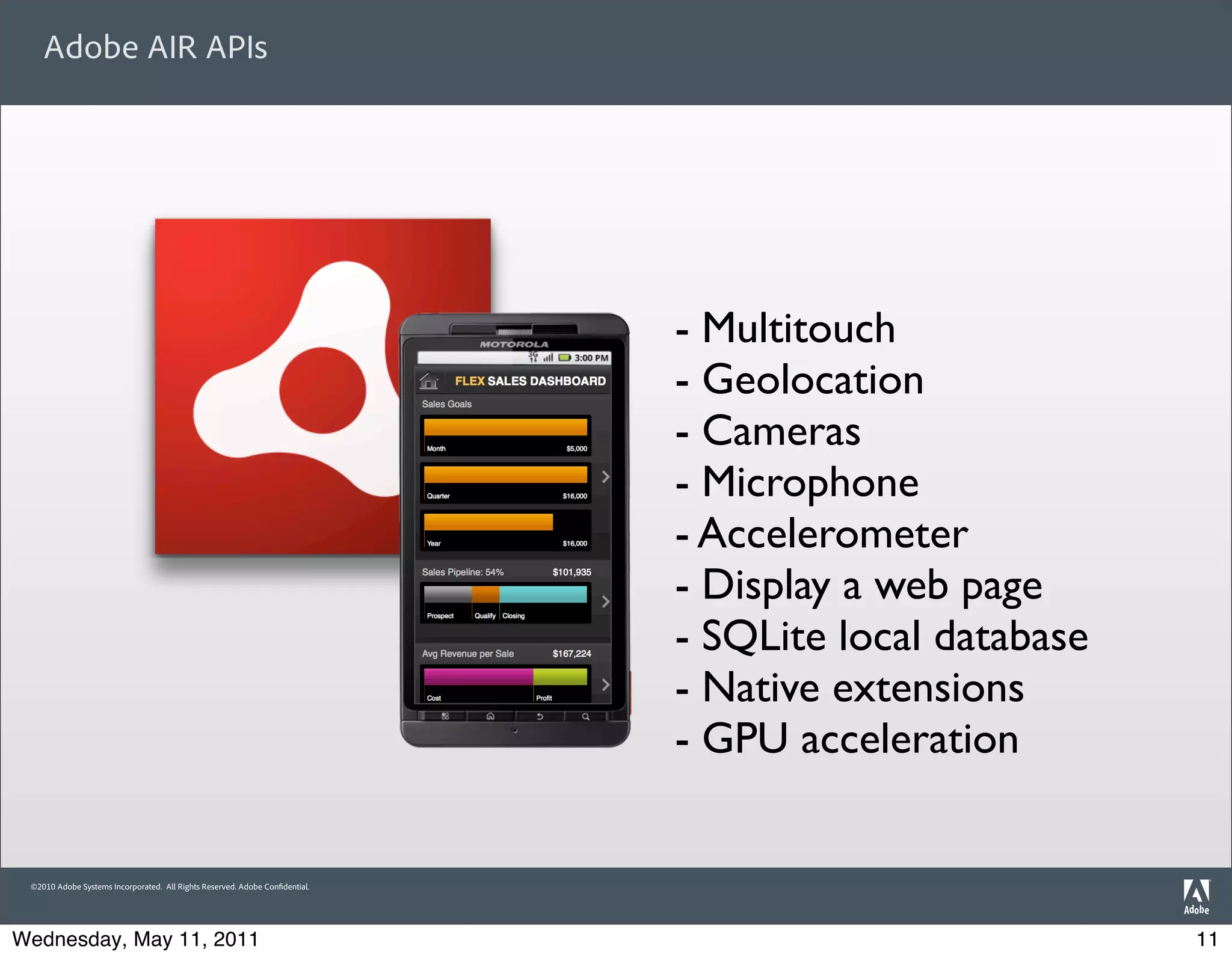
Task: Expand Sales Goals chevron arrow
Action: pos(605,477)
